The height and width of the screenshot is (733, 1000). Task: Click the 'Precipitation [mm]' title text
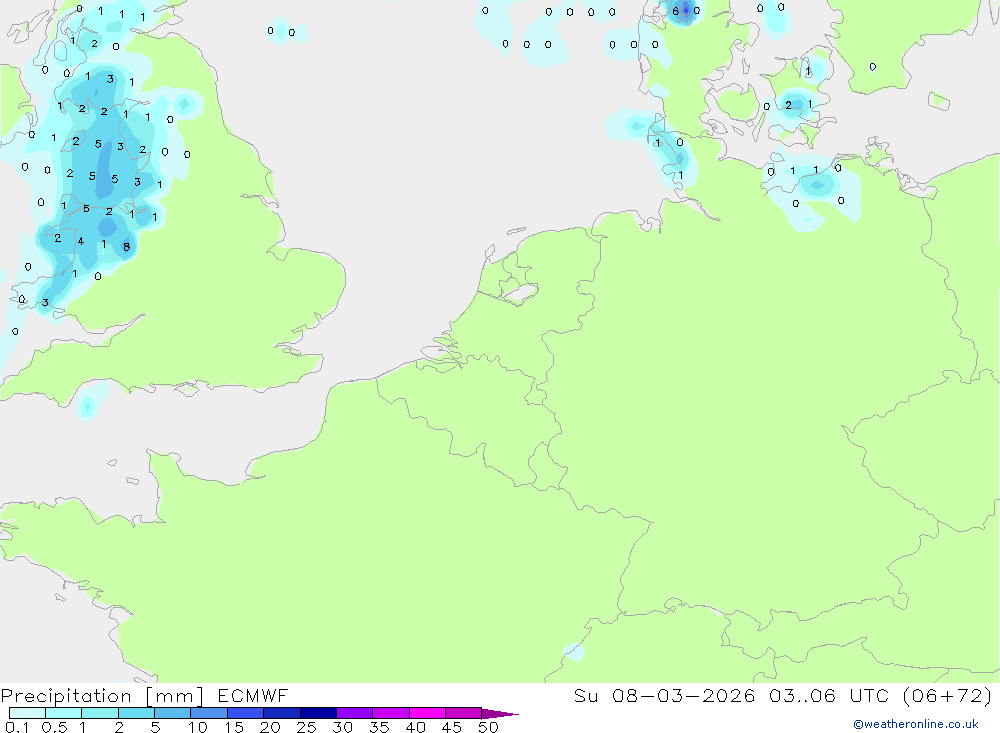coord(102,696)
